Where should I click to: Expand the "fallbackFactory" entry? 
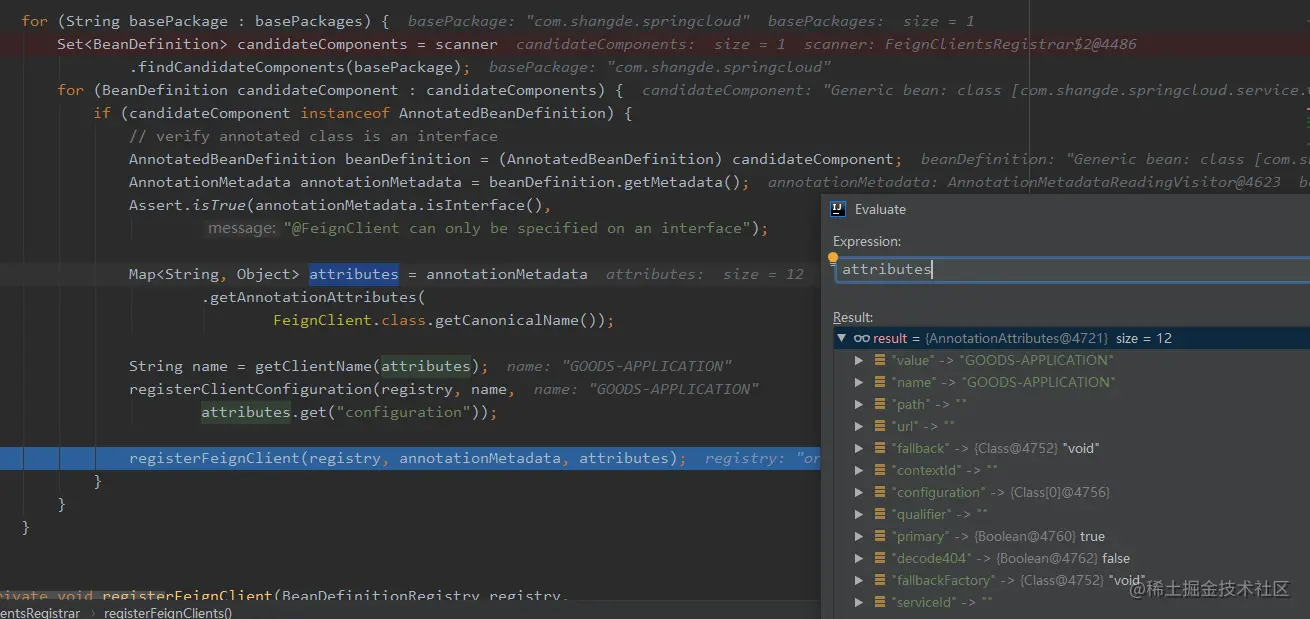(x=859, y=580)
